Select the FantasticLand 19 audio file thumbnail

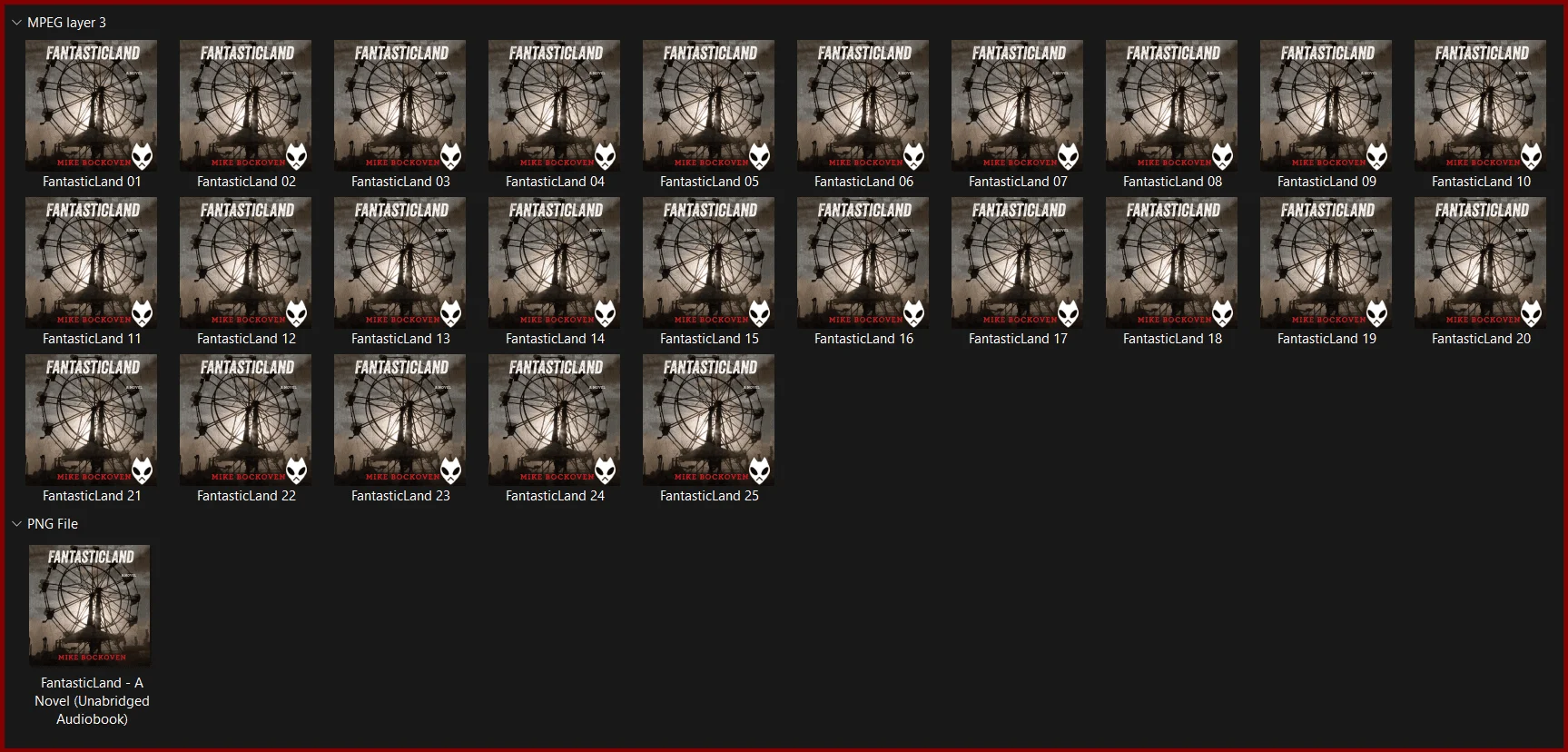coord(1326,262)
